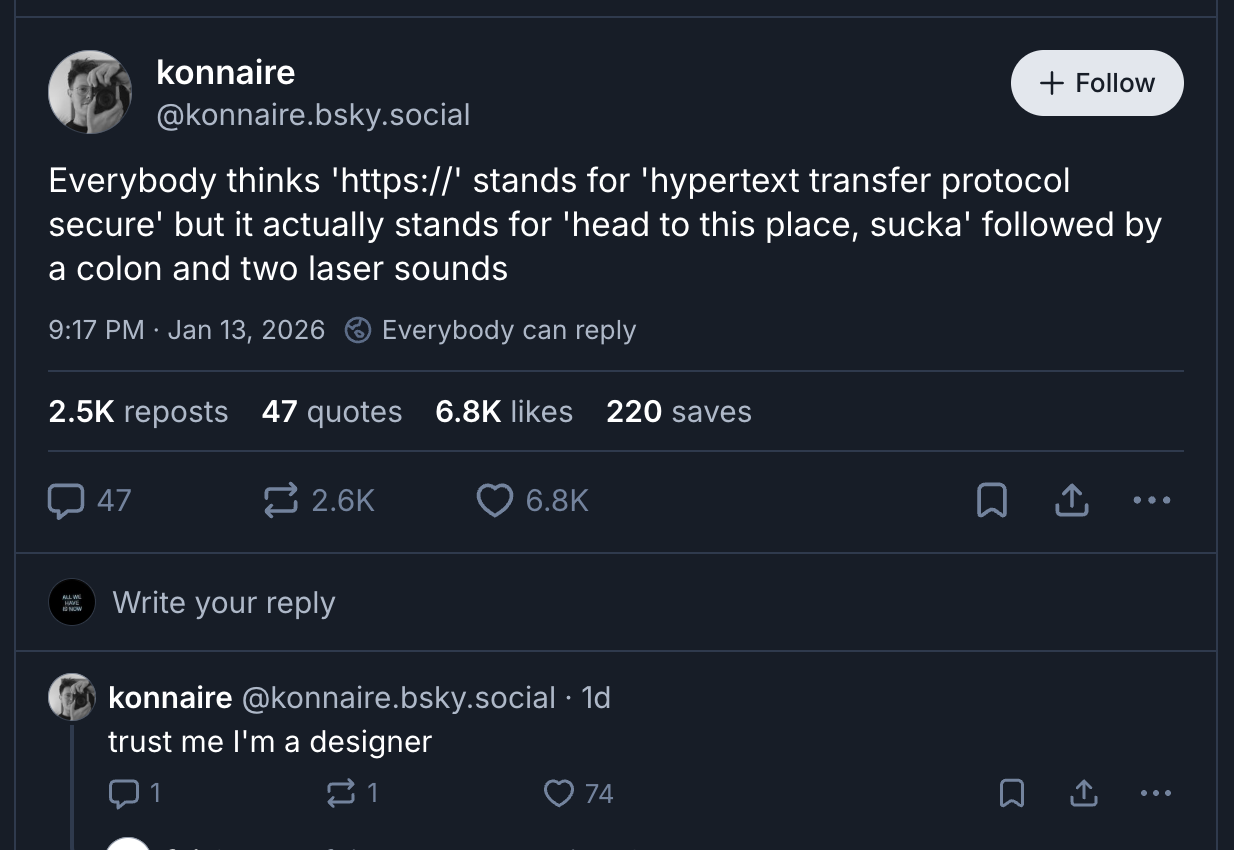Like the main post with the heart icon

pos(494,500)
